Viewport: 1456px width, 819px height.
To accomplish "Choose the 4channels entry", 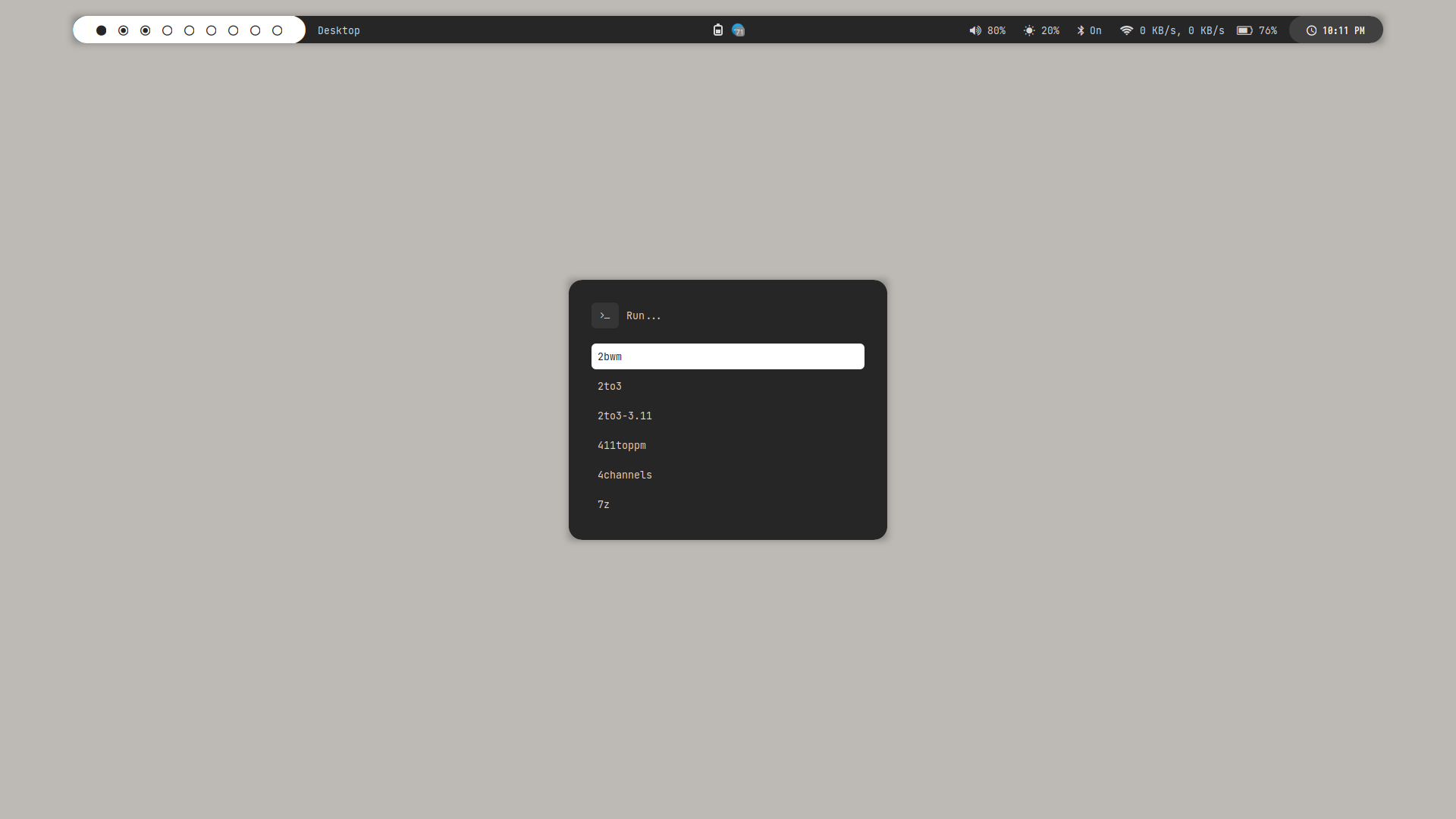I will [625, 475].
